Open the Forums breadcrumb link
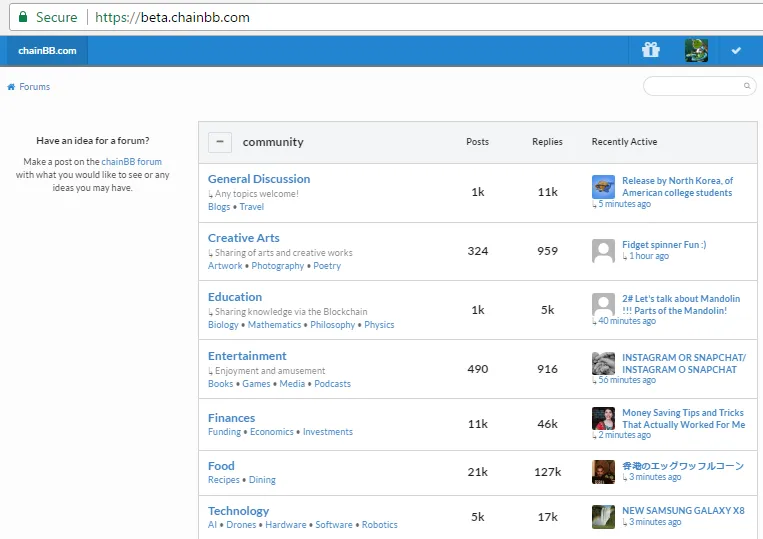The height and width of the screenshot is (539, 763). (35, 87)
